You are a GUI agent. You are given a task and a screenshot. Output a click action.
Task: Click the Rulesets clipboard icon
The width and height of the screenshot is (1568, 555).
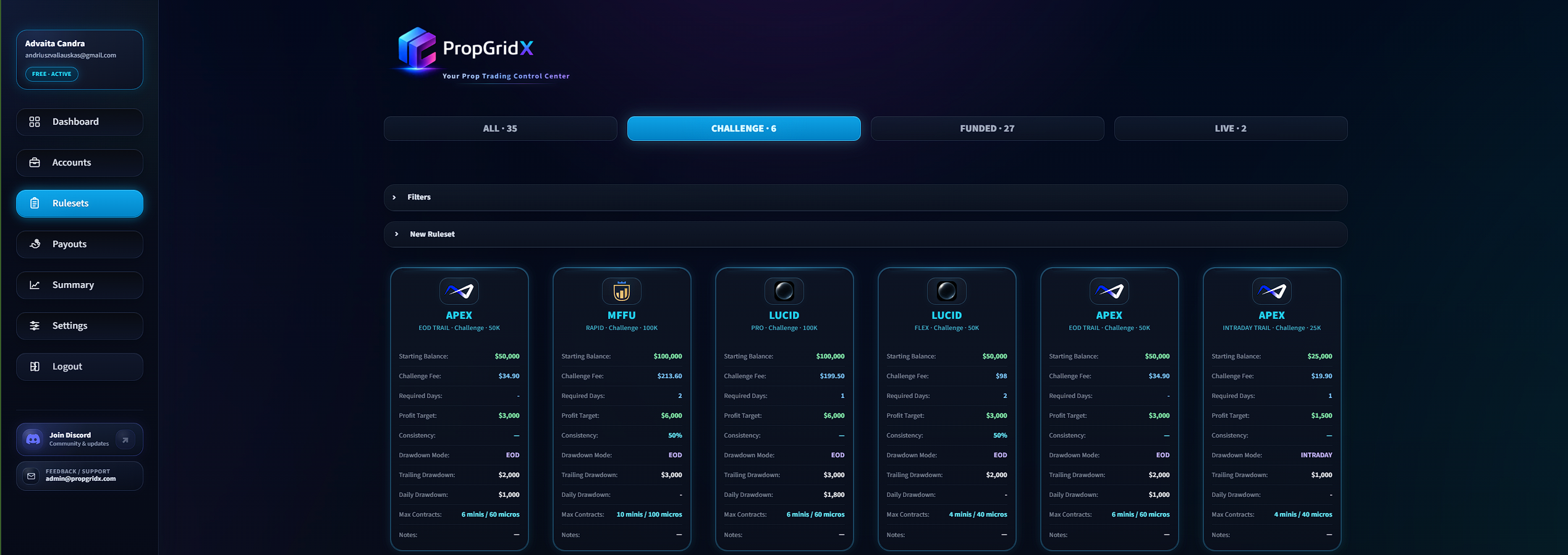pos(35,203)
